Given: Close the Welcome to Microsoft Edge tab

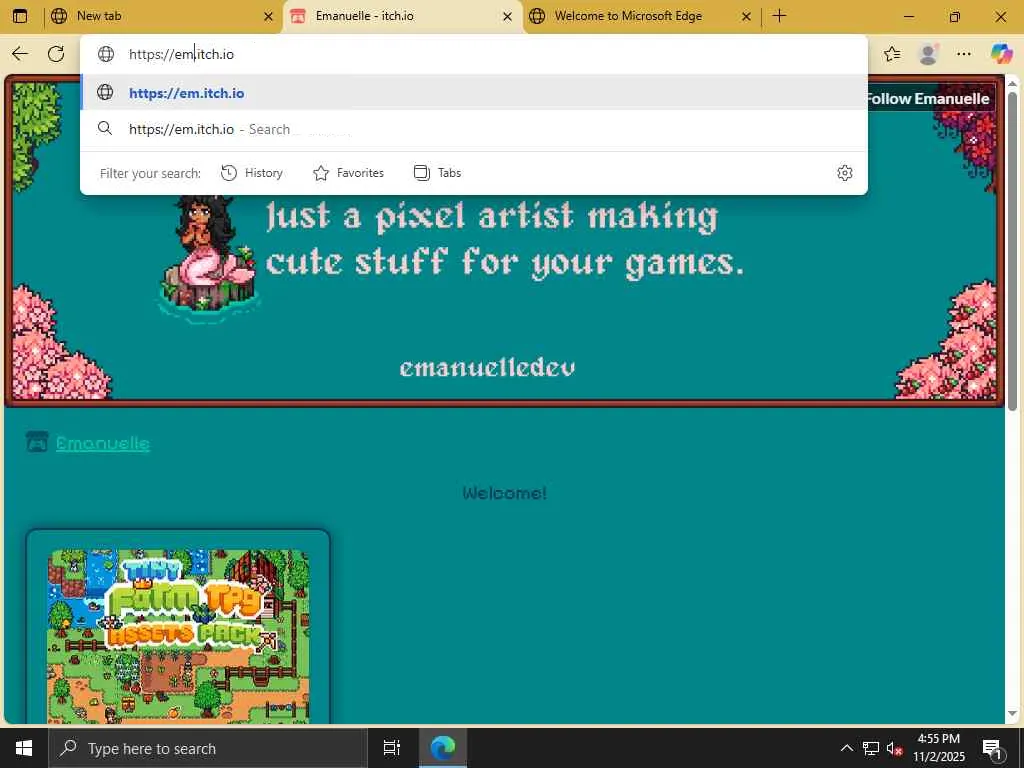Looking at the screenshot, I should 746,16.
